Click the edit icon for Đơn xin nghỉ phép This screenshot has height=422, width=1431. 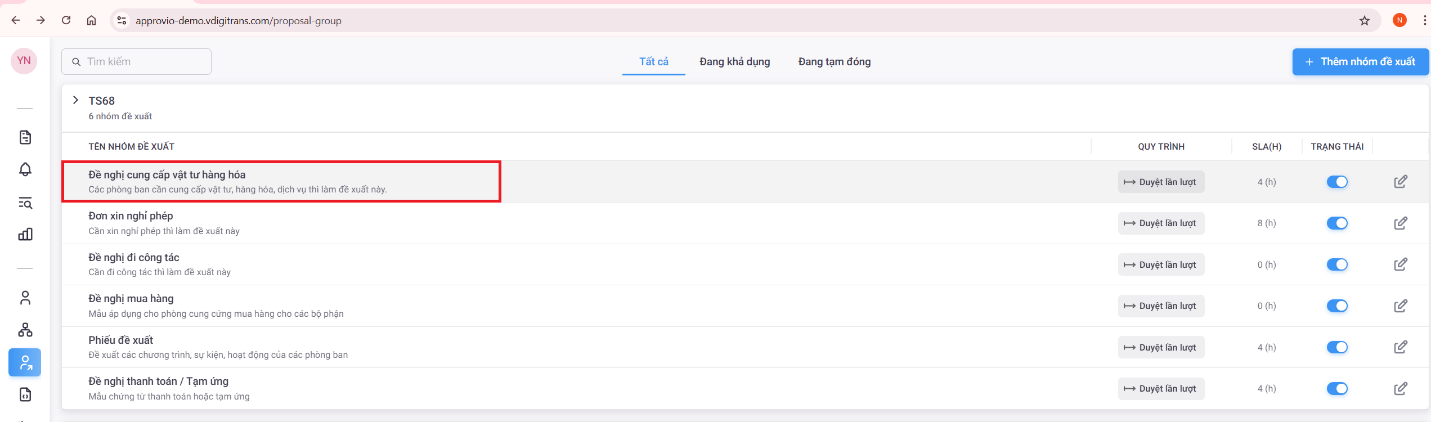(1400, 223)
